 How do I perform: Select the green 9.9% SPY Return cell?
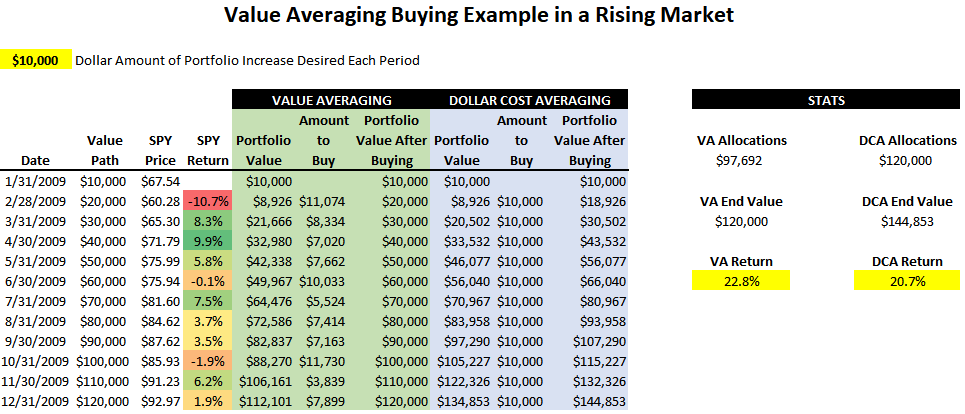(x=207, y=240)
